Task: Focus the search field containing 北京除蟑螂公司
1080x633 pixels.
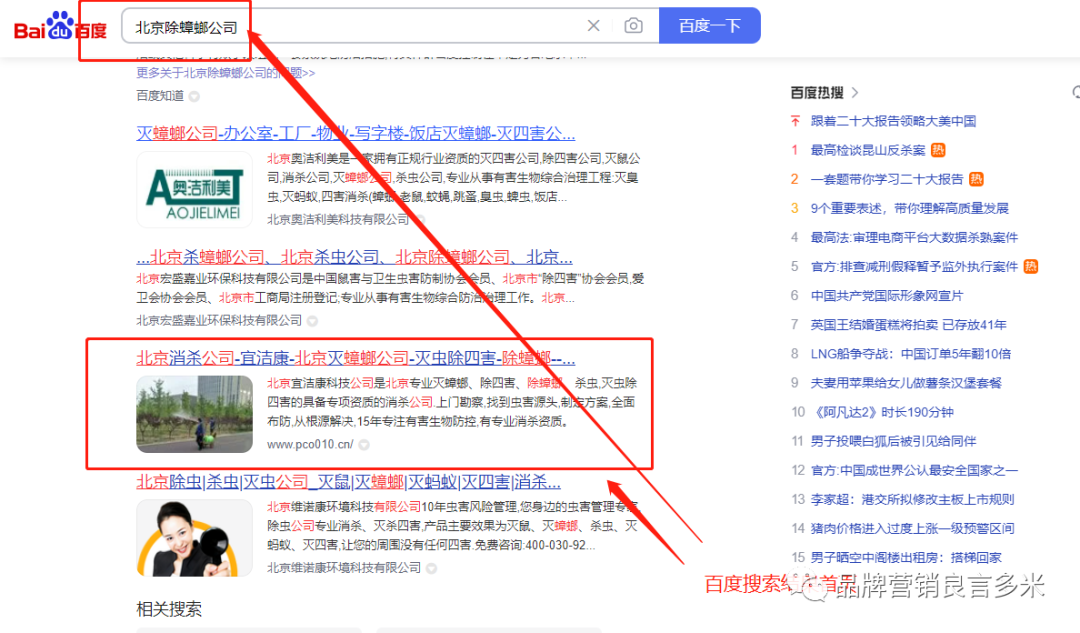Action: pyautogui.click(x=390, y=26)
